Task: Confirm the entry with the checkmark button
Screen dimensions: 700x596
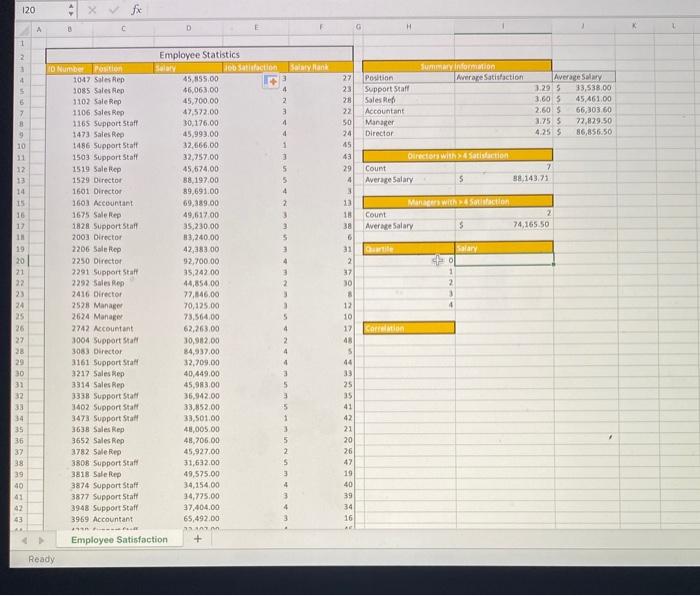Action: 114,9
